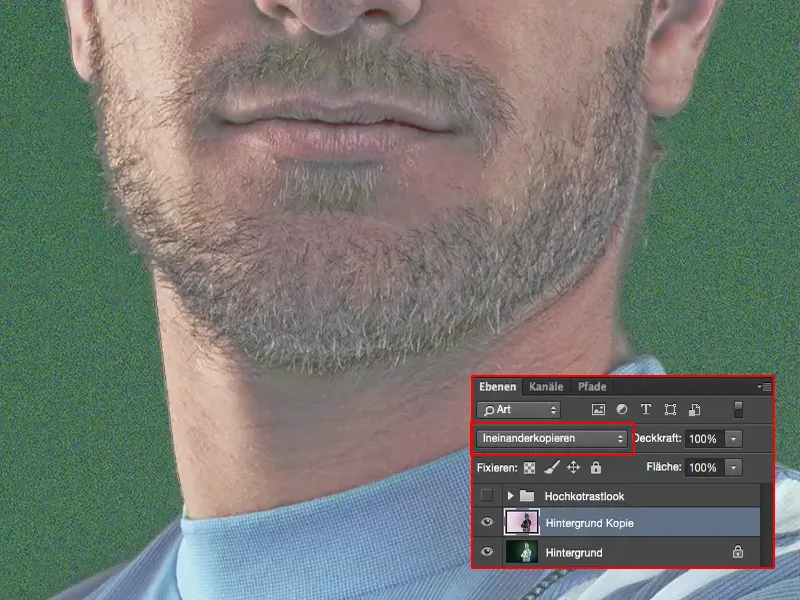Expand the Hochkotrastlook group triangle
Screen dimensions: 800x600
tap(510, 495)
